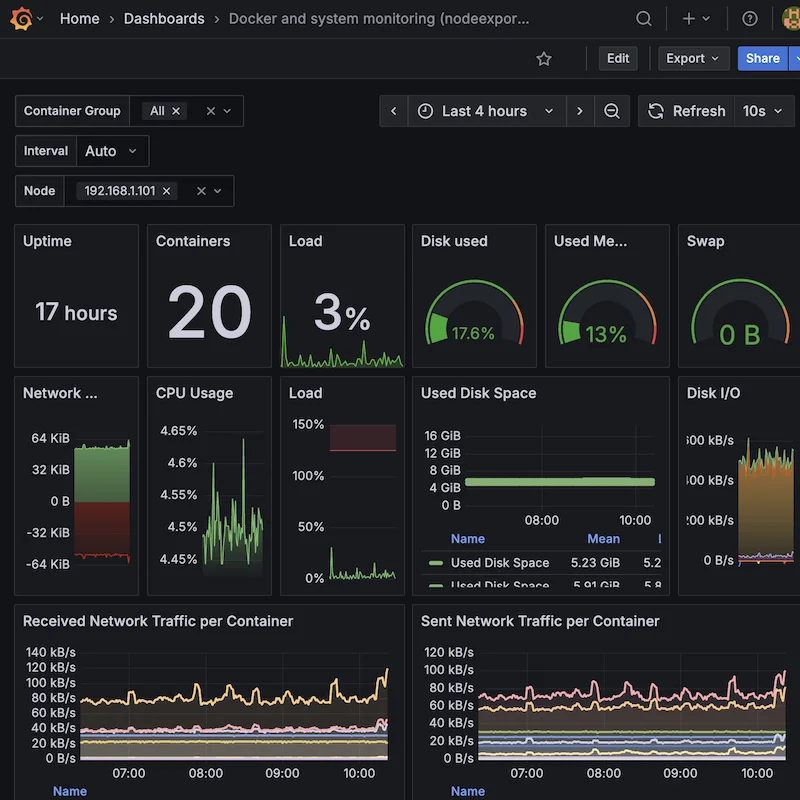Click the Edit button
This screenshot has width=800, height=800.
click(617, 58)
